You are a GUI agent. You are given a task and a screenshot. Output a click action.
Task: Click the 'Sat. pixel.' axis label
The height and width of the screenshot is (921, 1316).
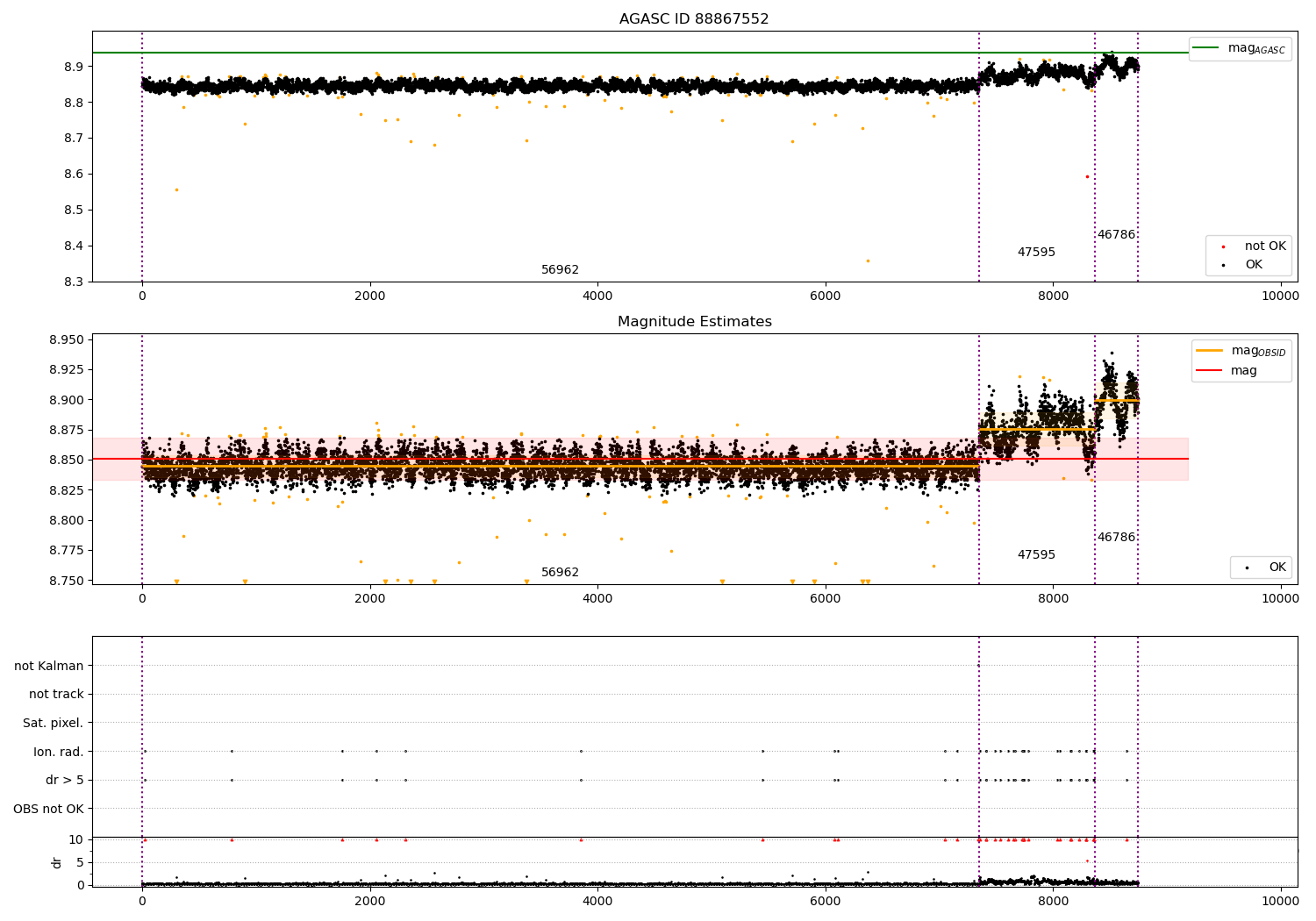(54, 723)
